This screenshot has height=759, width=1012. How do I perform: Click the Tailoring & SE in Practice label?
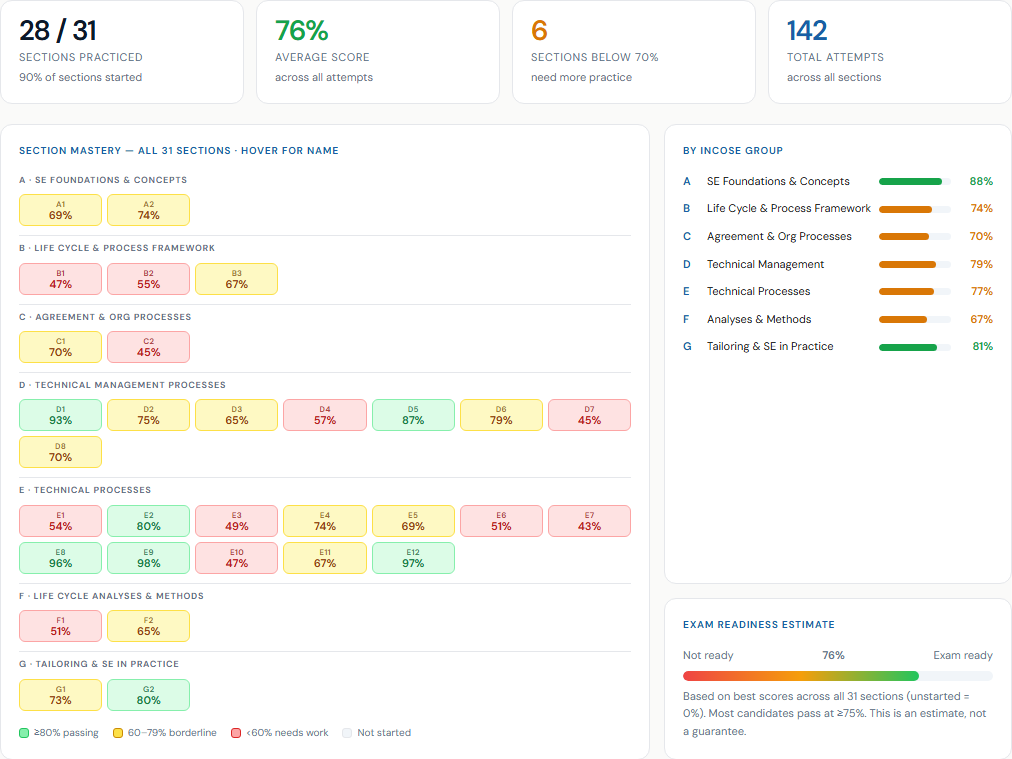tap(770, 346)
